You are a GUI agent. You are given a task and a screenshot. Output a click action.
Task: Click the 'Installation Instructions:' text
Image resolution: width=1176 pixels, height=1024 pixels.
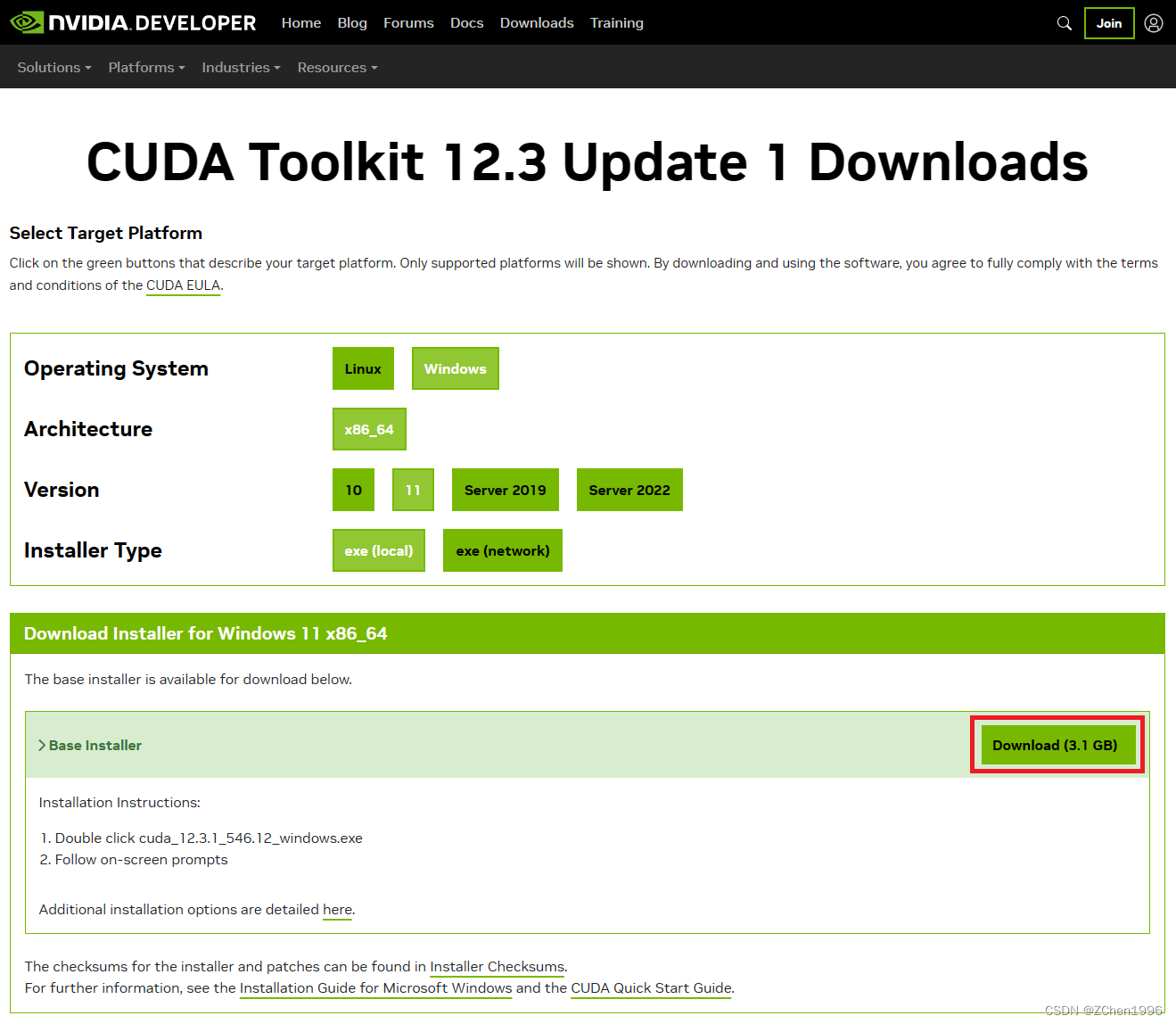click(119, 803)
